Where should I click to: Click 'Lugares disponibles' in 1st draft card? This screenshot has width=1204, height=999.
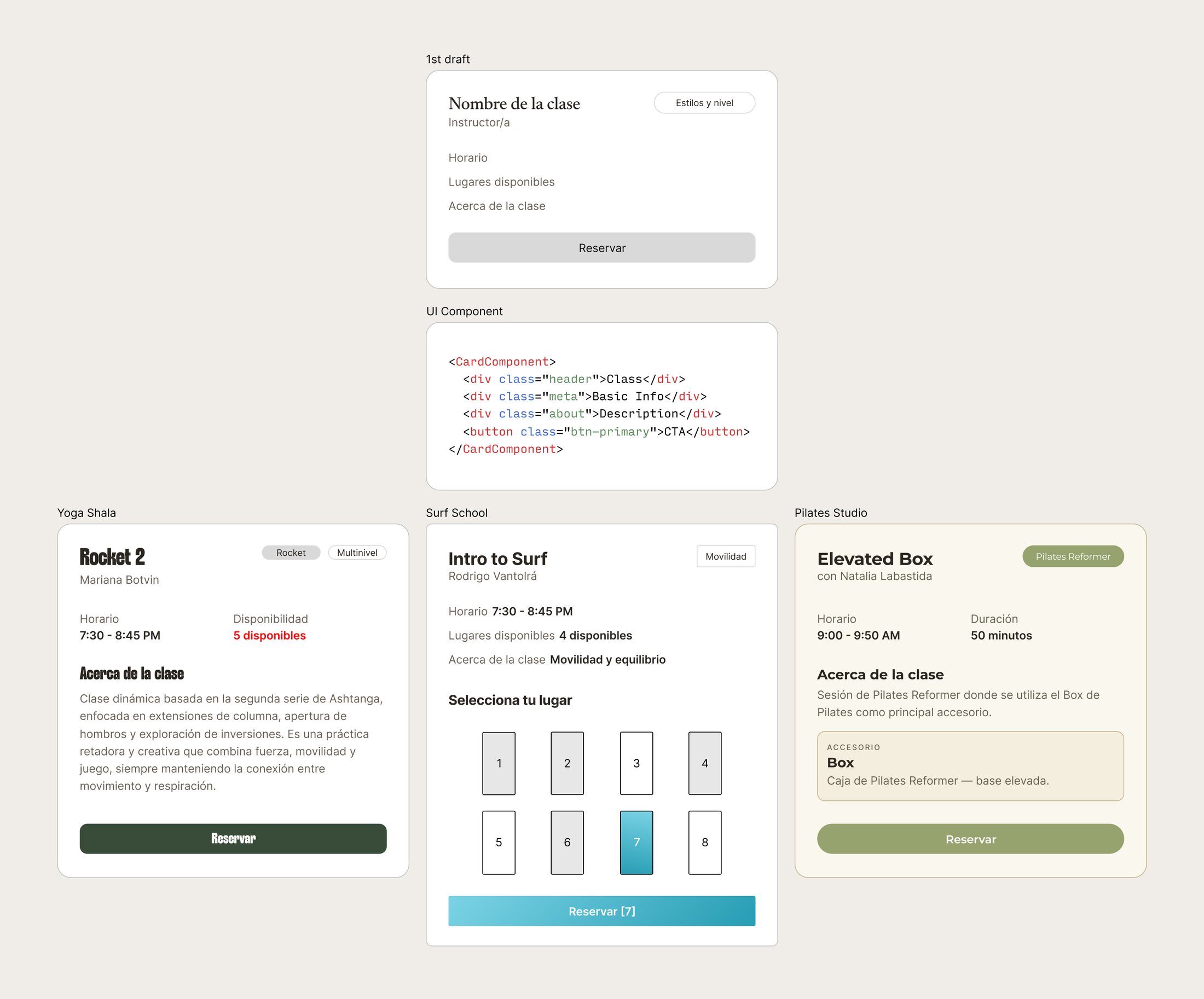[x=502, y=182]
